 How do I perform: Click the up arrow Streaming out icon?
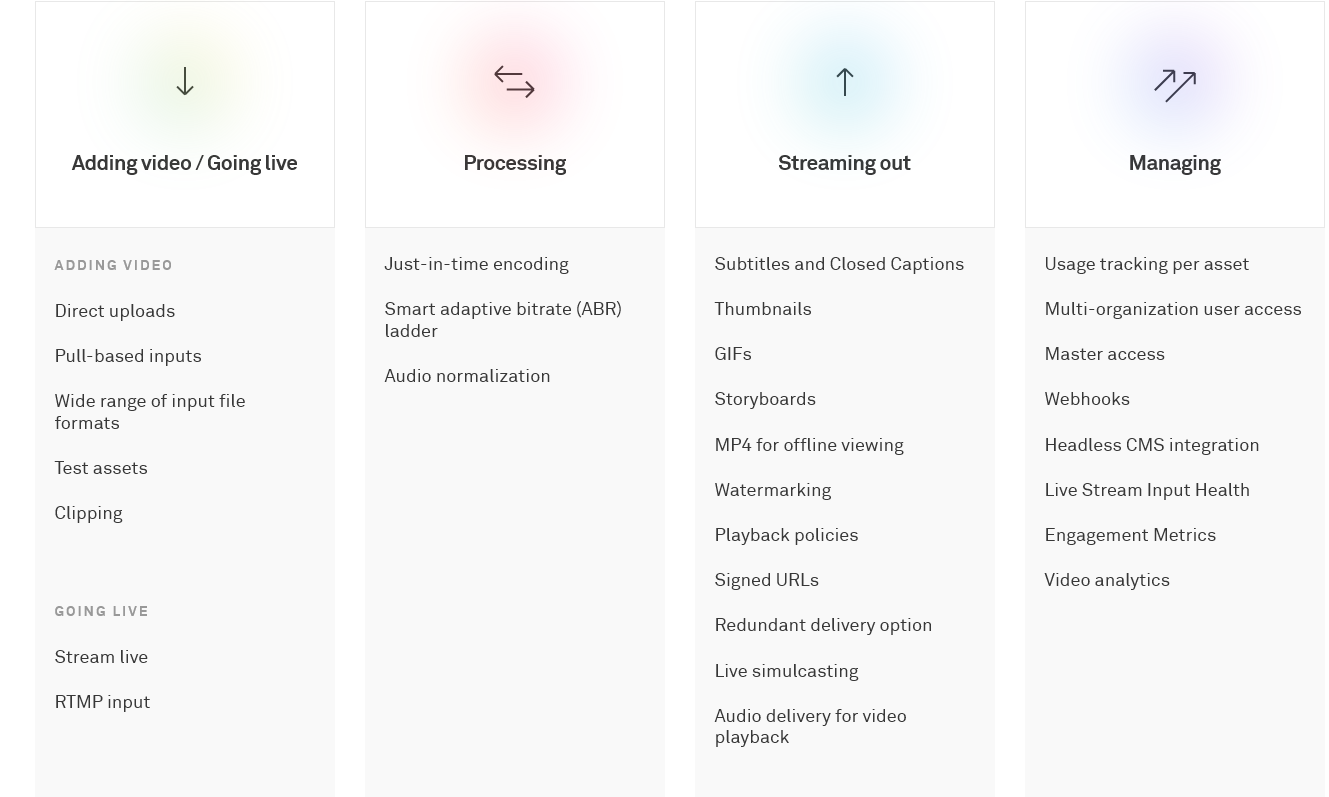coord(844,81)
